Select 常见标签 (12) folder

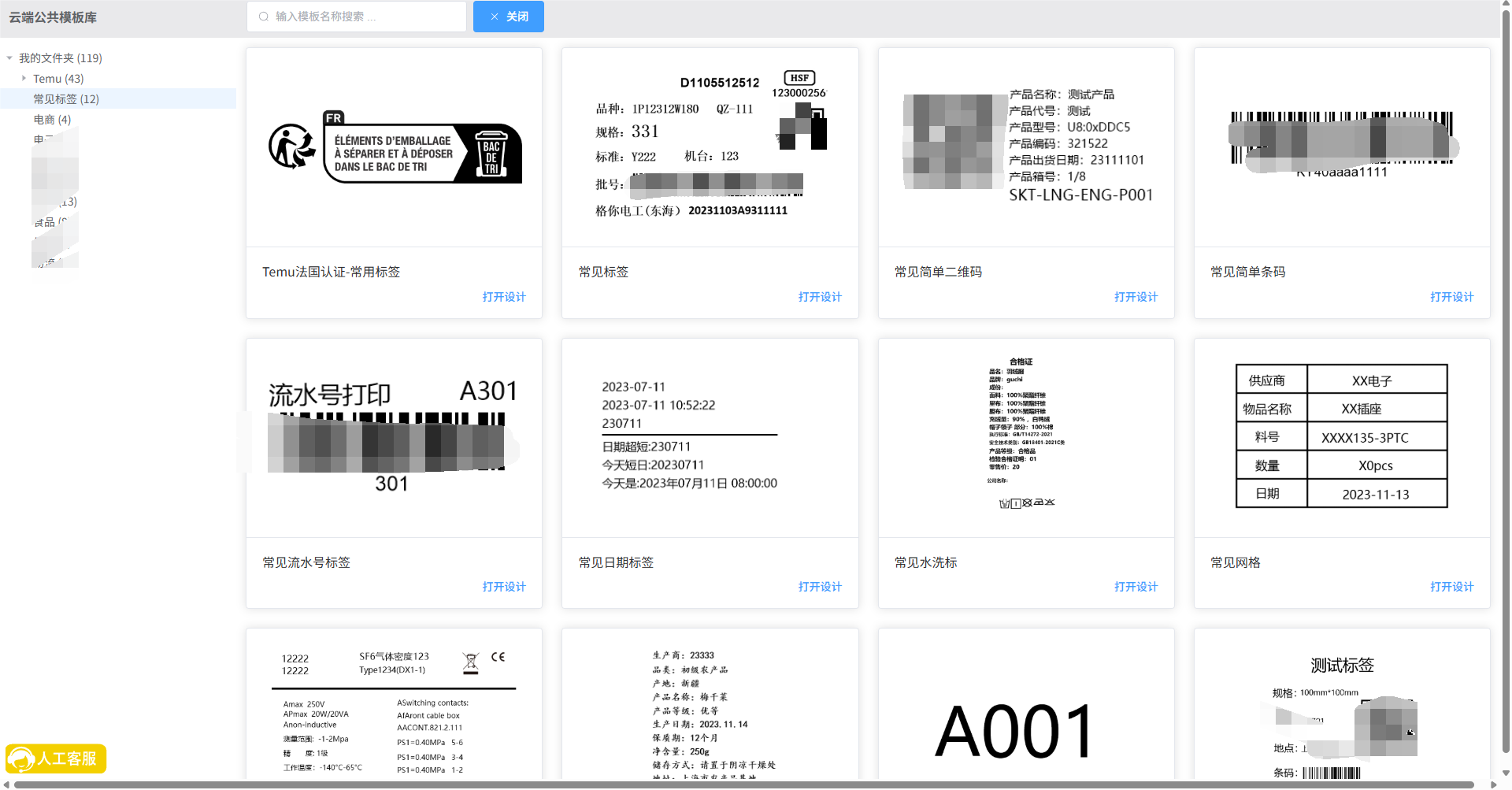66,99
